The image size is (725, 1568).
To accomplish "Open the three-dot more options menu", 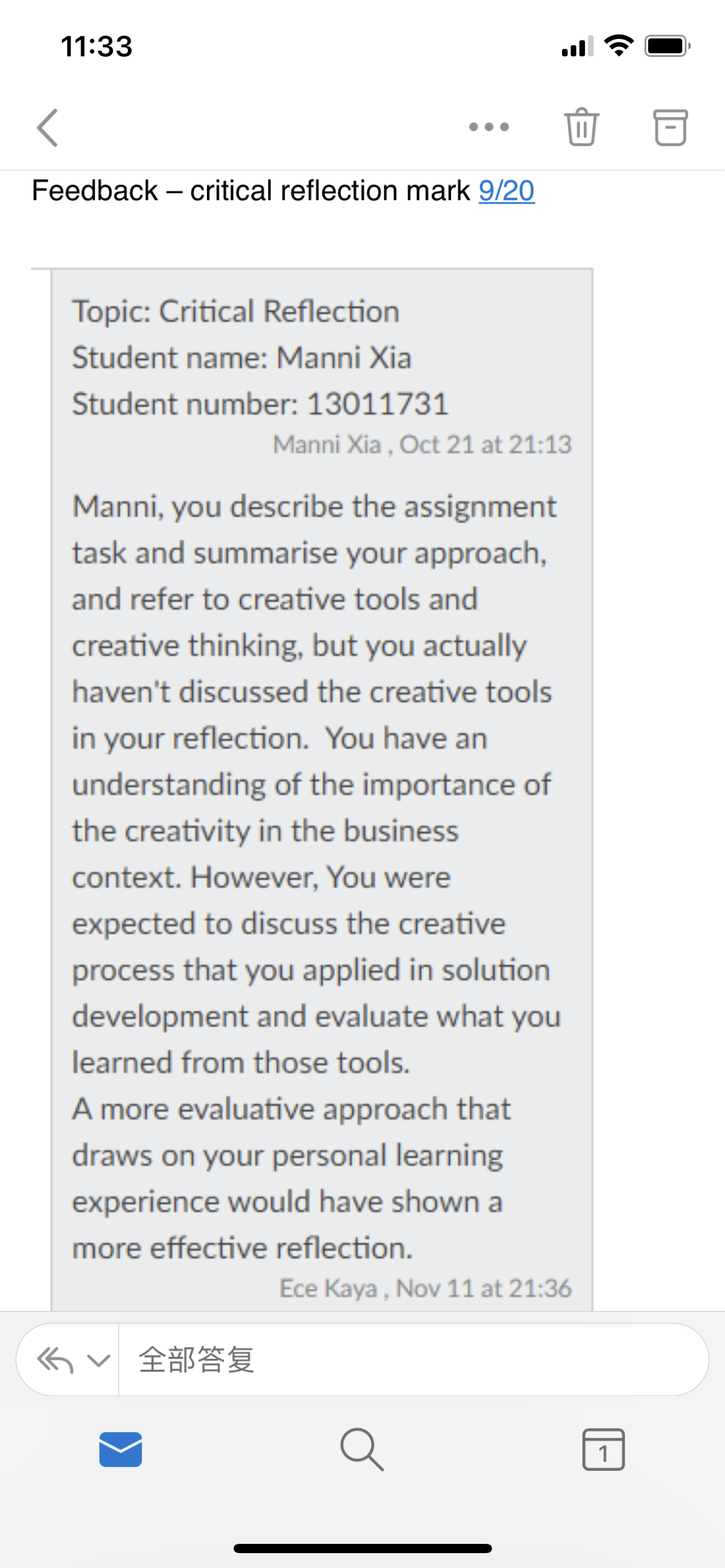I will 489,127.
